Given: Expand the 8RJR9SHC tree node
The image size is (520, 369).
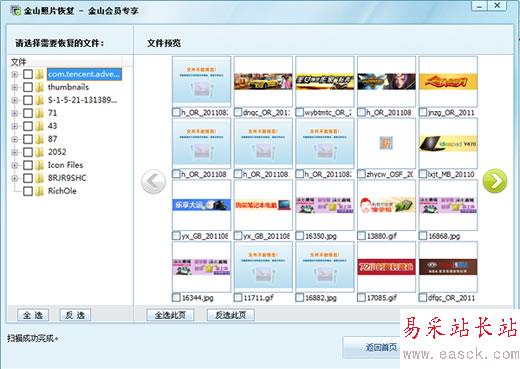Looking at the screenshot, I should [14, 178].
